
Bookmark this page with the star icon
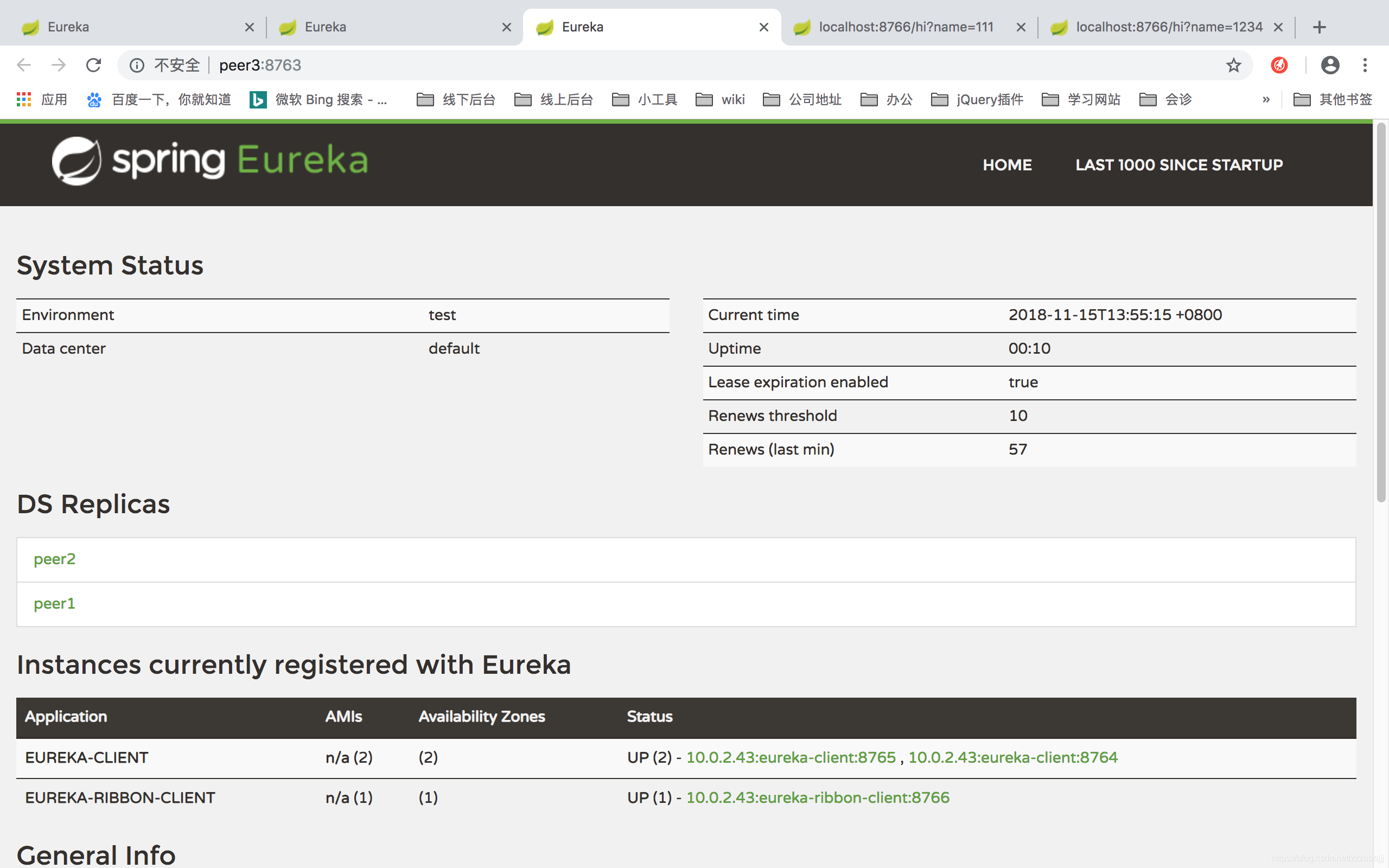point(1233,65)
